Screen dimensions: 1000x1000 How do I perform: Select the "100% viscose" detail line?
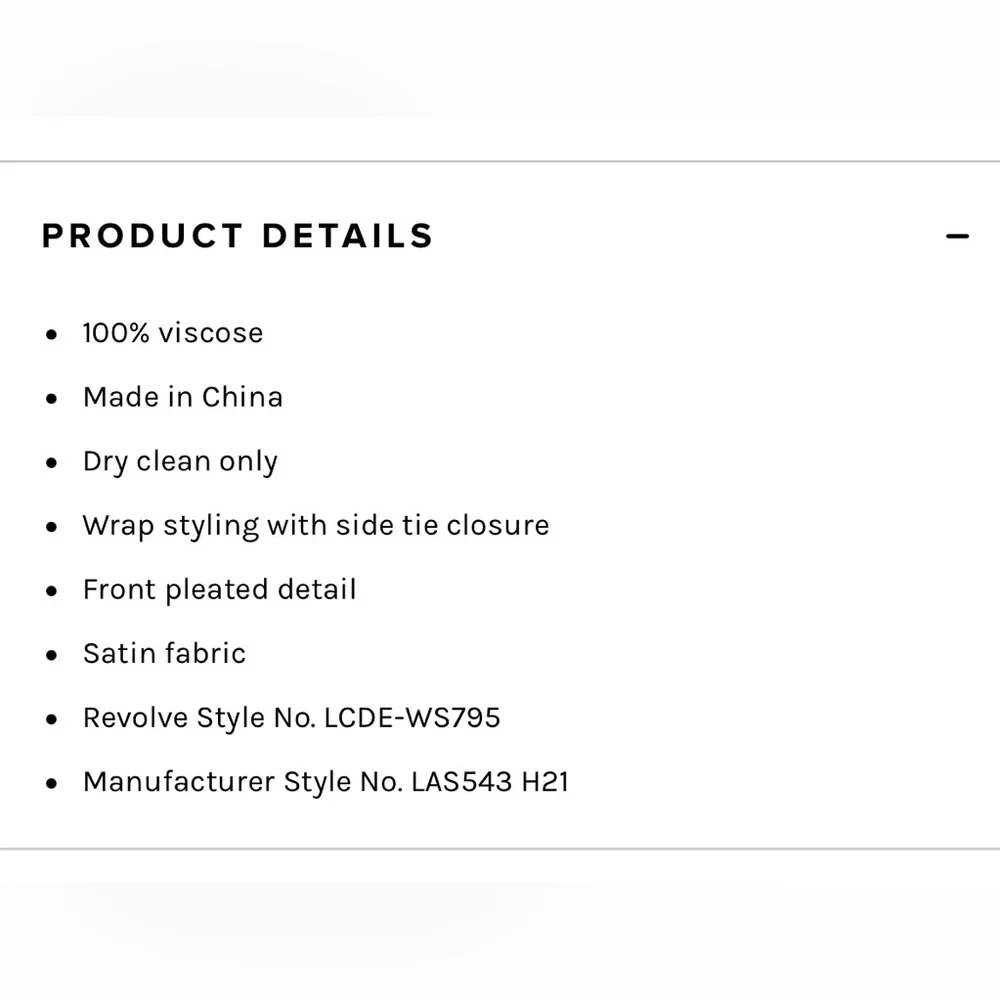pyautogui.click(x=173, y=333)
